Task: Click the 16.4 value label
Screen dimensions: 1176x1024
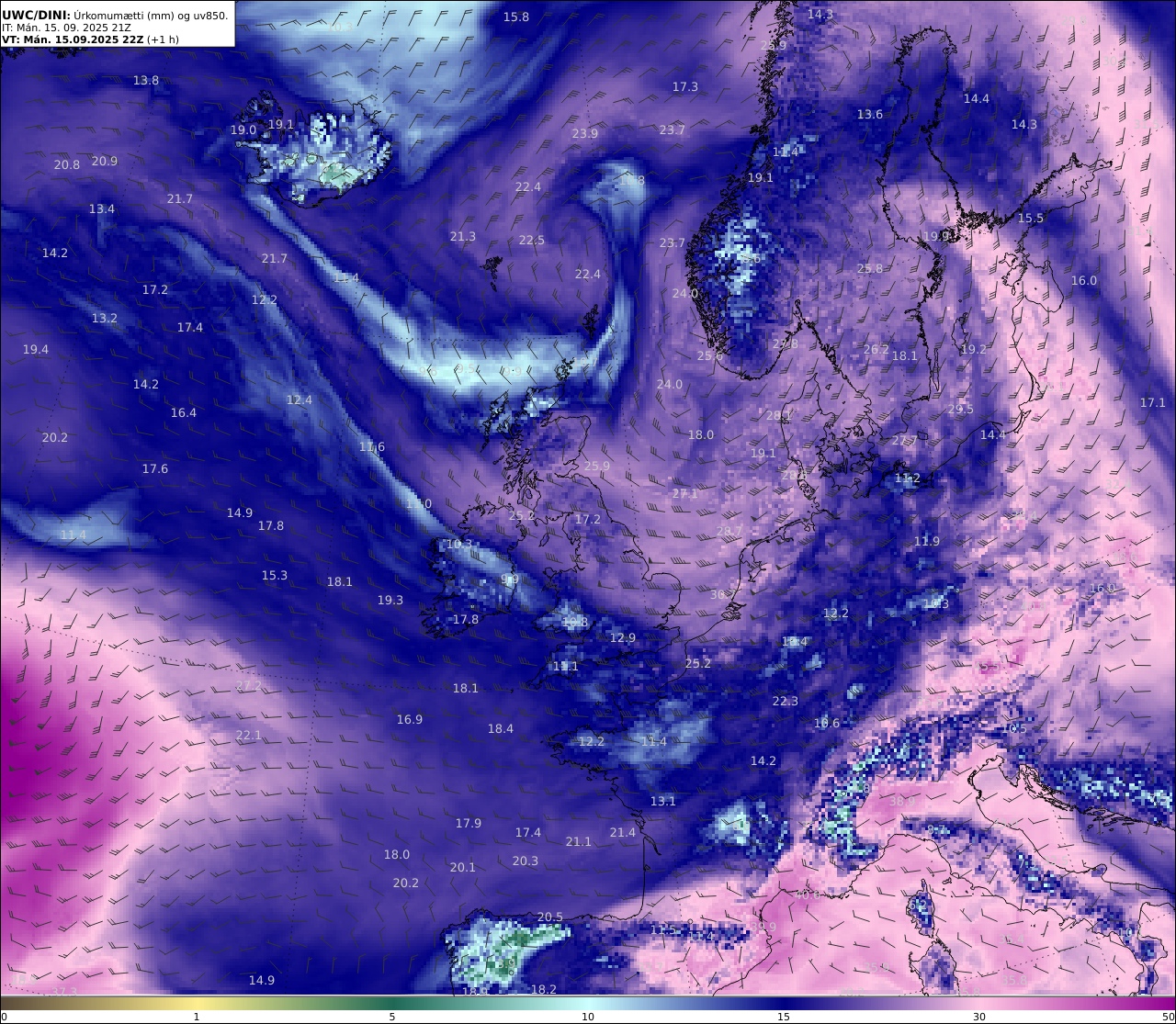Action: point(184,412)
